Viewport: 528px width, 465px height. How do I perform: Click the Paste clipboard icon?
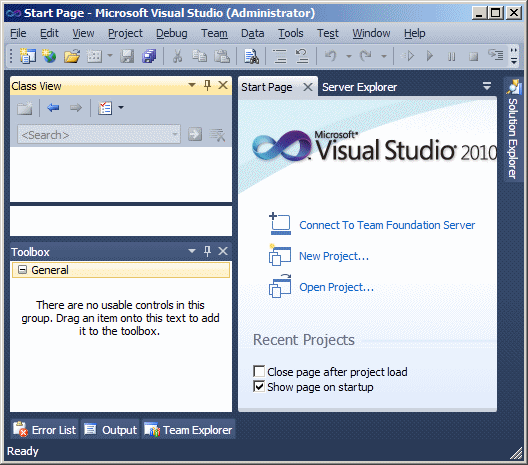[x=222, y=56]
